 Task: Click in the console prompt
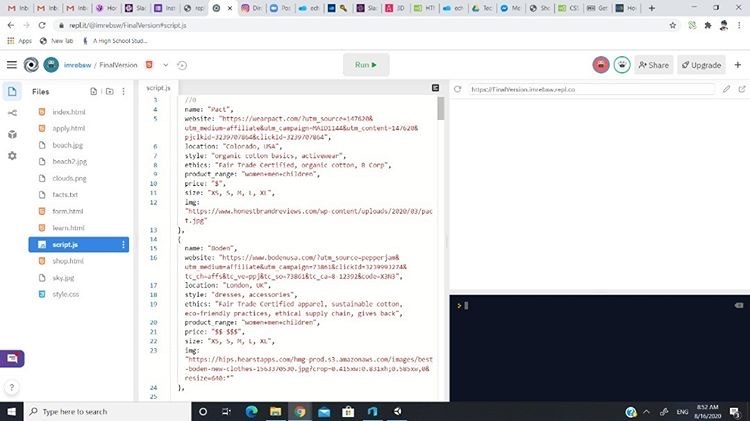click(x=466, y=305)
